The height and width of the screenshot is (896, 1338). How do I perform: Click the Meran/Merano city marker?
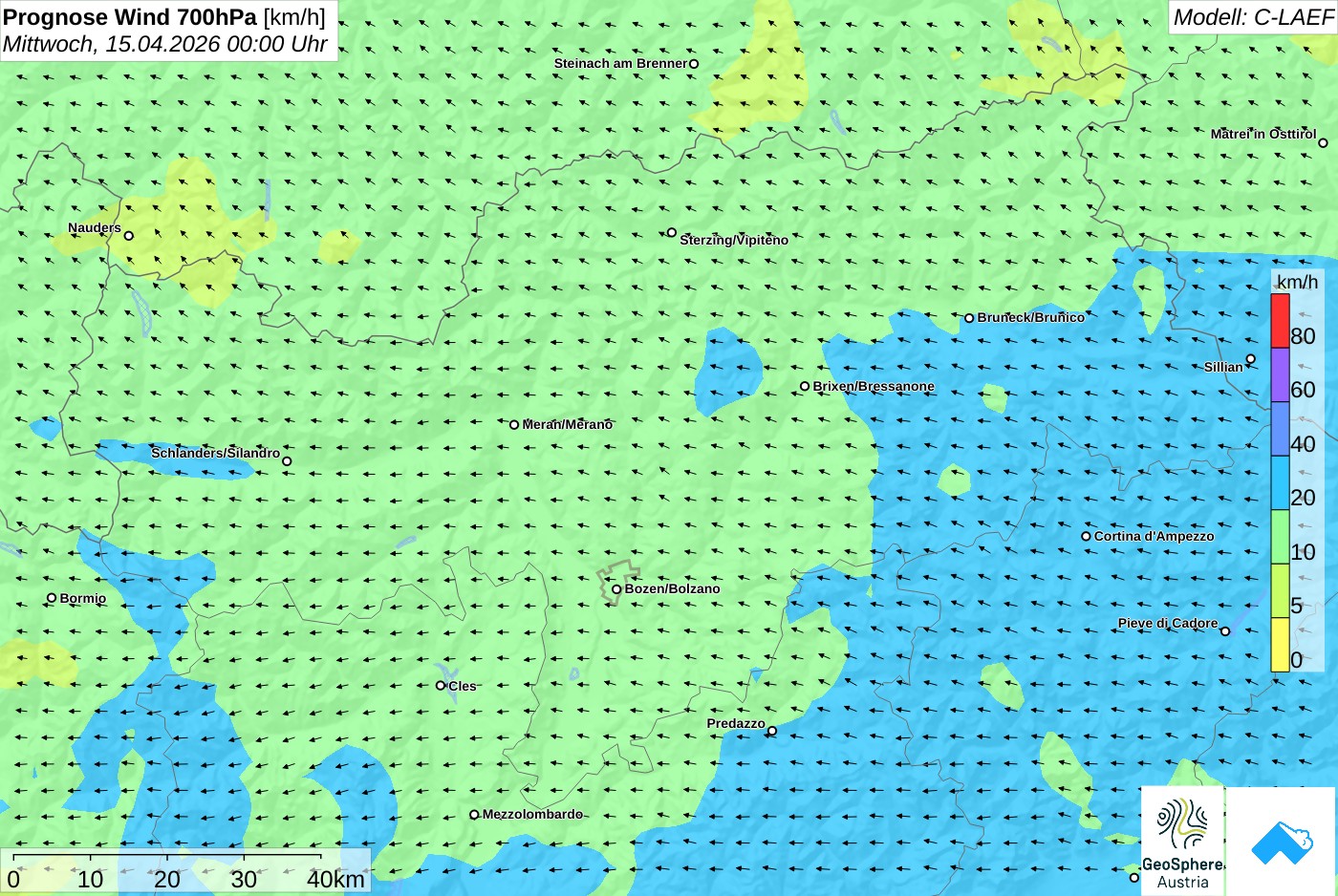click(x=514, y=425)
